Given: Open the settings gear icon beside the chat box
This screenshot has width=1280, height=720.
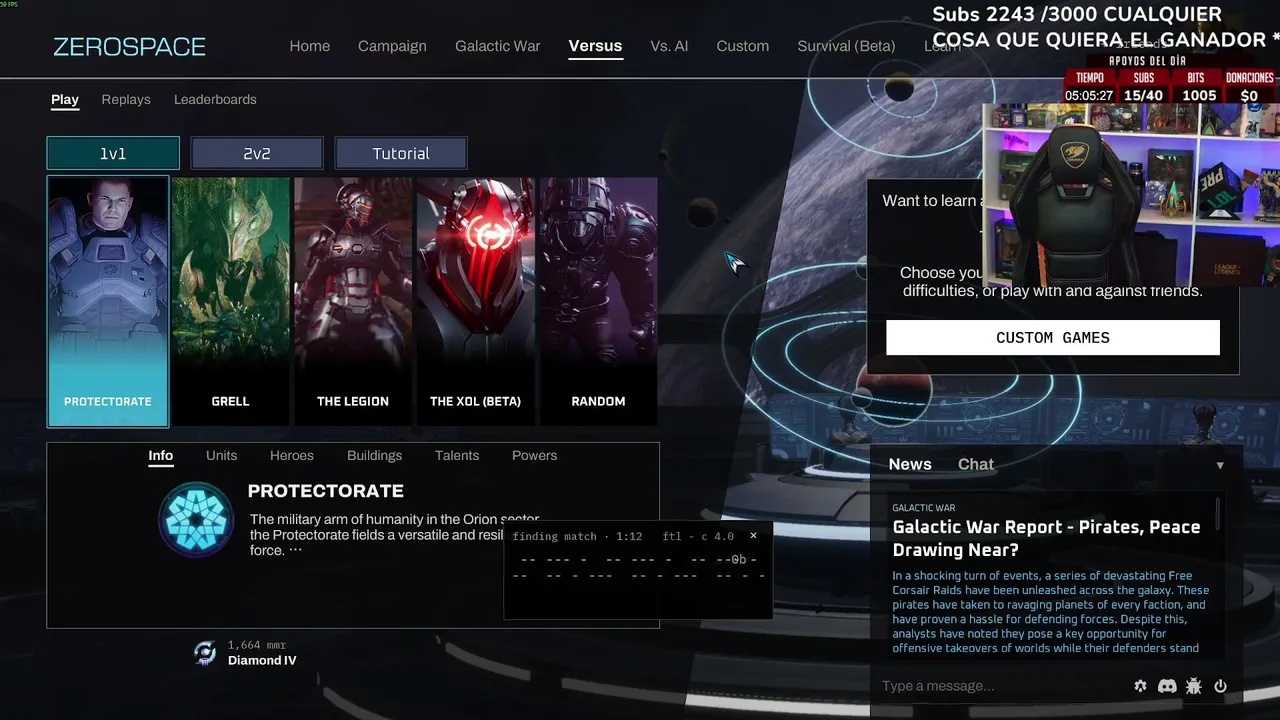Looking at the screenshot, I should click(x=1140, y=686).
